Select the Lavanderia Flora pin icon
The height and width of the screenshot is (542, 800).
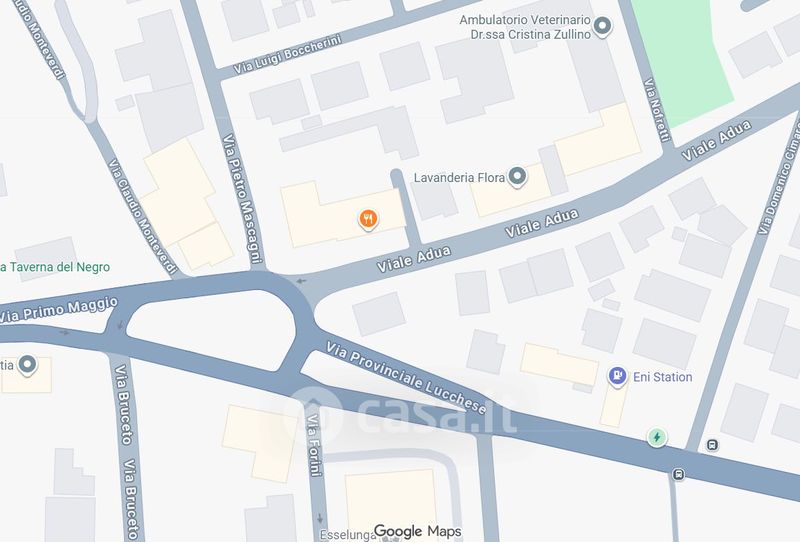pyautogui.click(x=518, y=177)
